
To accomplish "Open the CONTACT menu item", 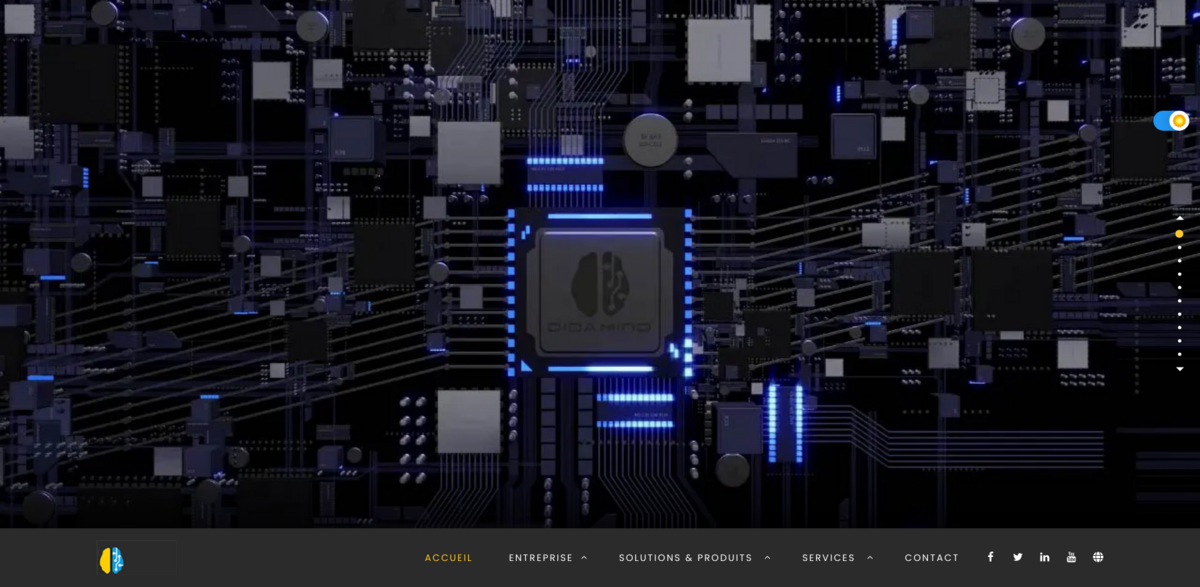I will click(x=931, y=558).
